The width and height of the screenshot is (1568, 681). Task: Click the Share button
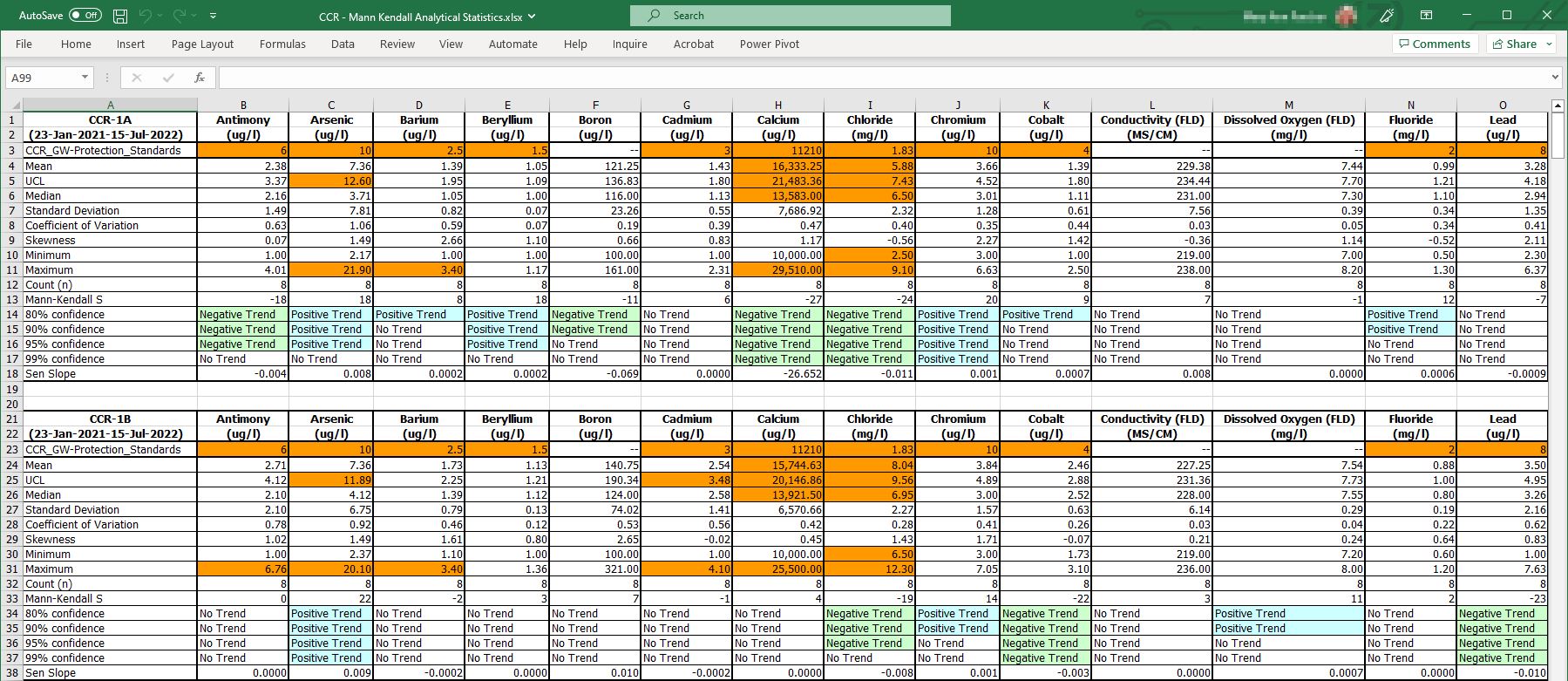[x=1514, y=44]
